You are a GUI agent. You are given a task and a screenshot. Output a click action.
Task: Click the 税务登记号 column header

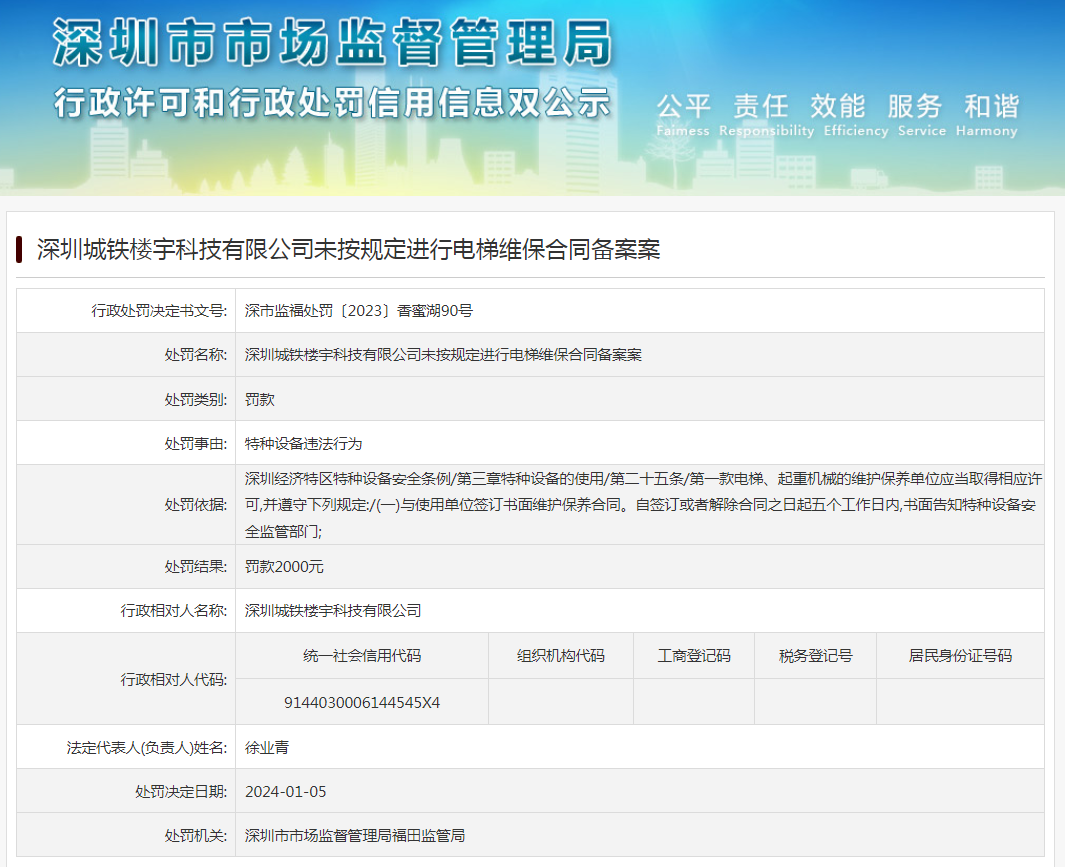pyautogui.click(x=816, y=656)
